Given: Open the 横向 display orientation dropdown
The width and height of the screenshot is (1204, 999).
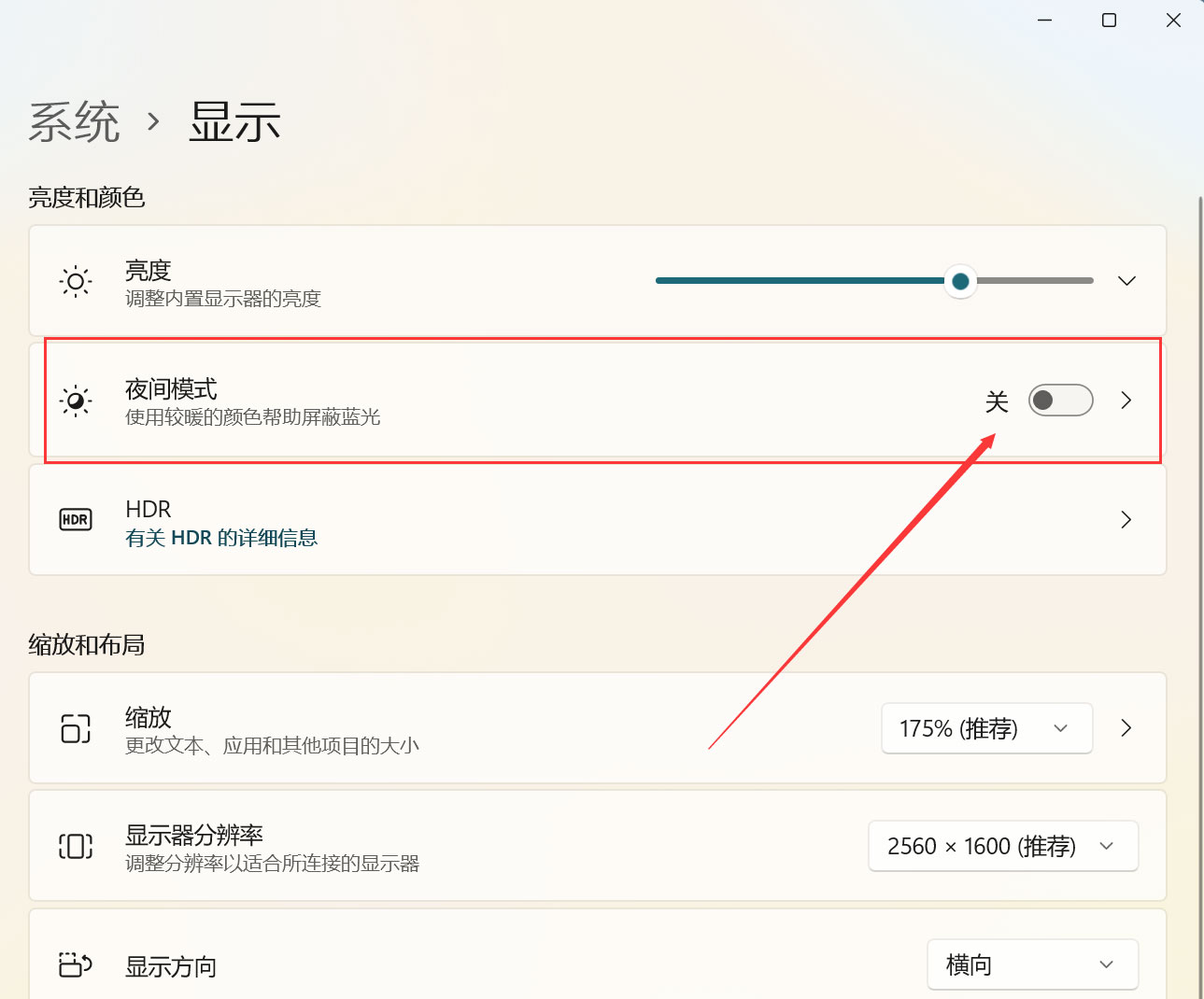Looking at the screenshot, I should (1032, 964).
